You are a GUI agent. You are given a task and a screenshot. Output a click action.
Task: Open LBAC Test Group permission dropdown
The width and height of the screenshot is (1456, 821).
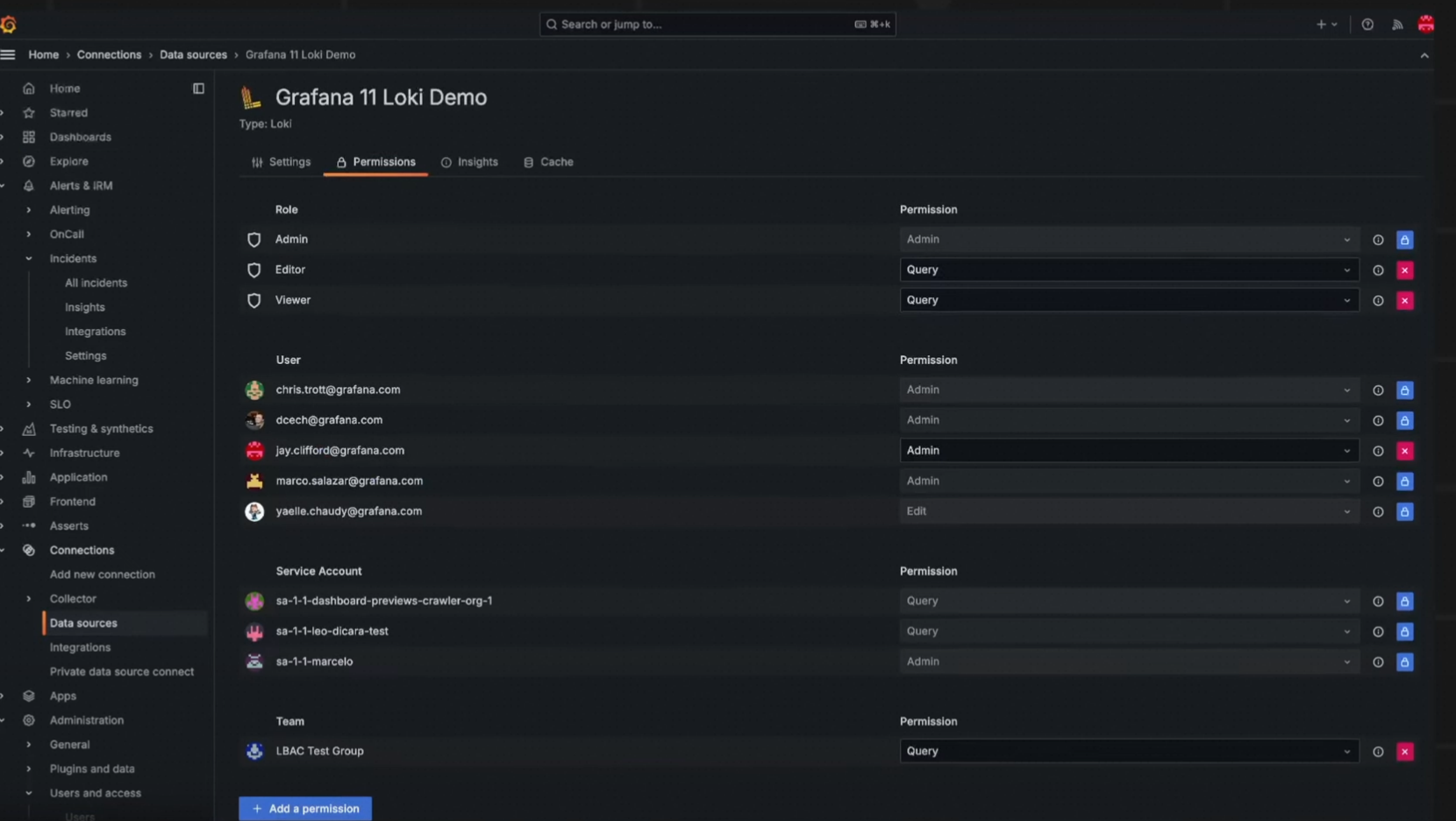[x=1129, y=751]
